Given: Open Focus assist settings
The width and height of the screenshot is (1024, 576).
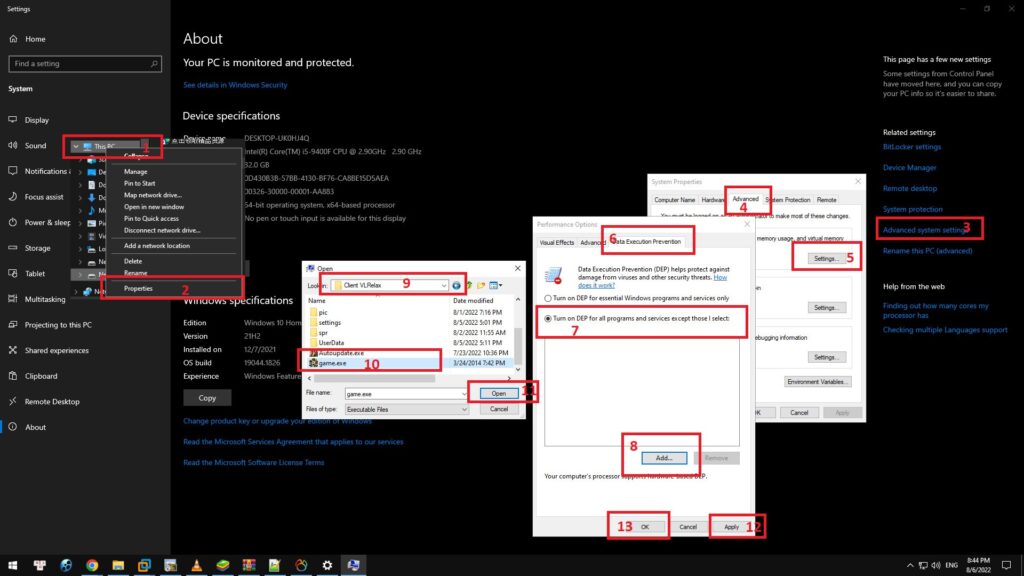Looking at the screenshot, I should [44, 197].
